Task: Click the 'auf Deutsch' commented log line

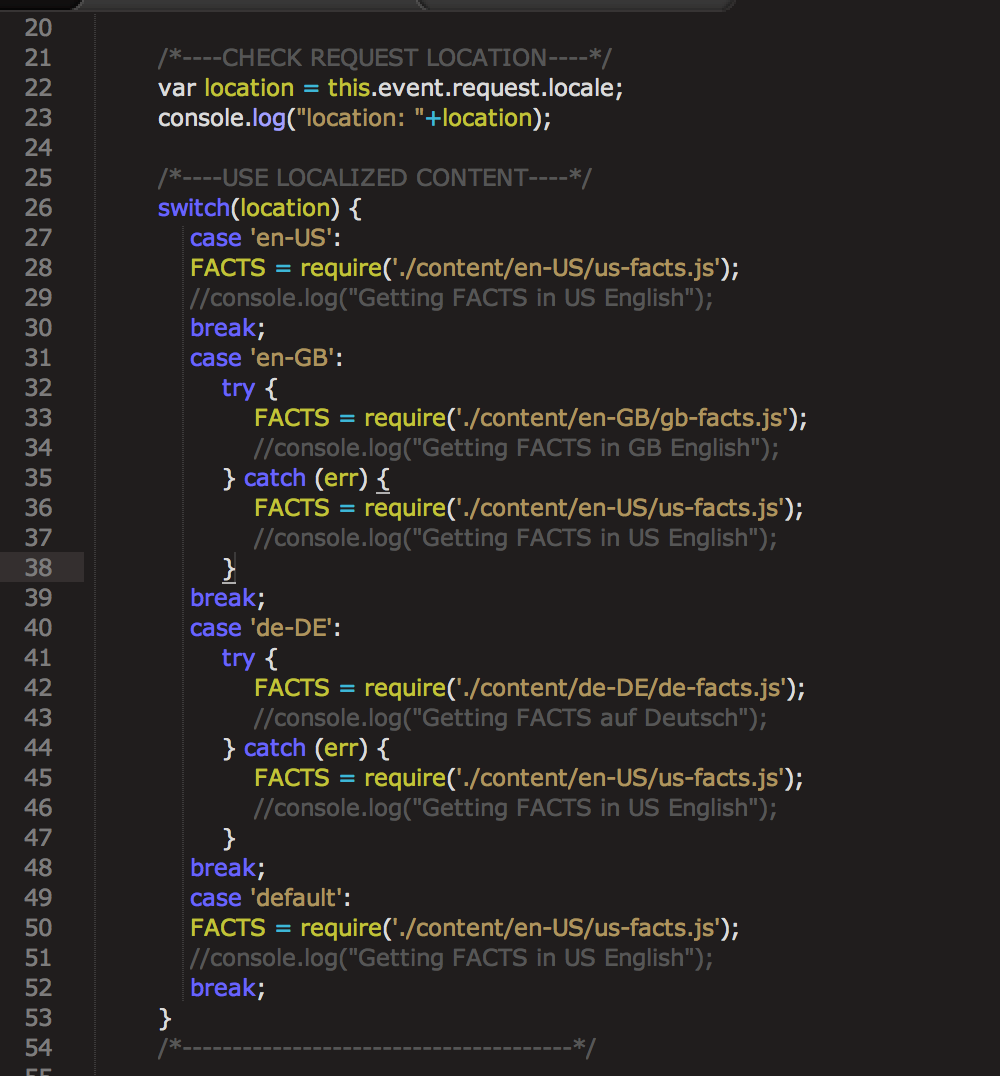Action: tap(510, 718)
